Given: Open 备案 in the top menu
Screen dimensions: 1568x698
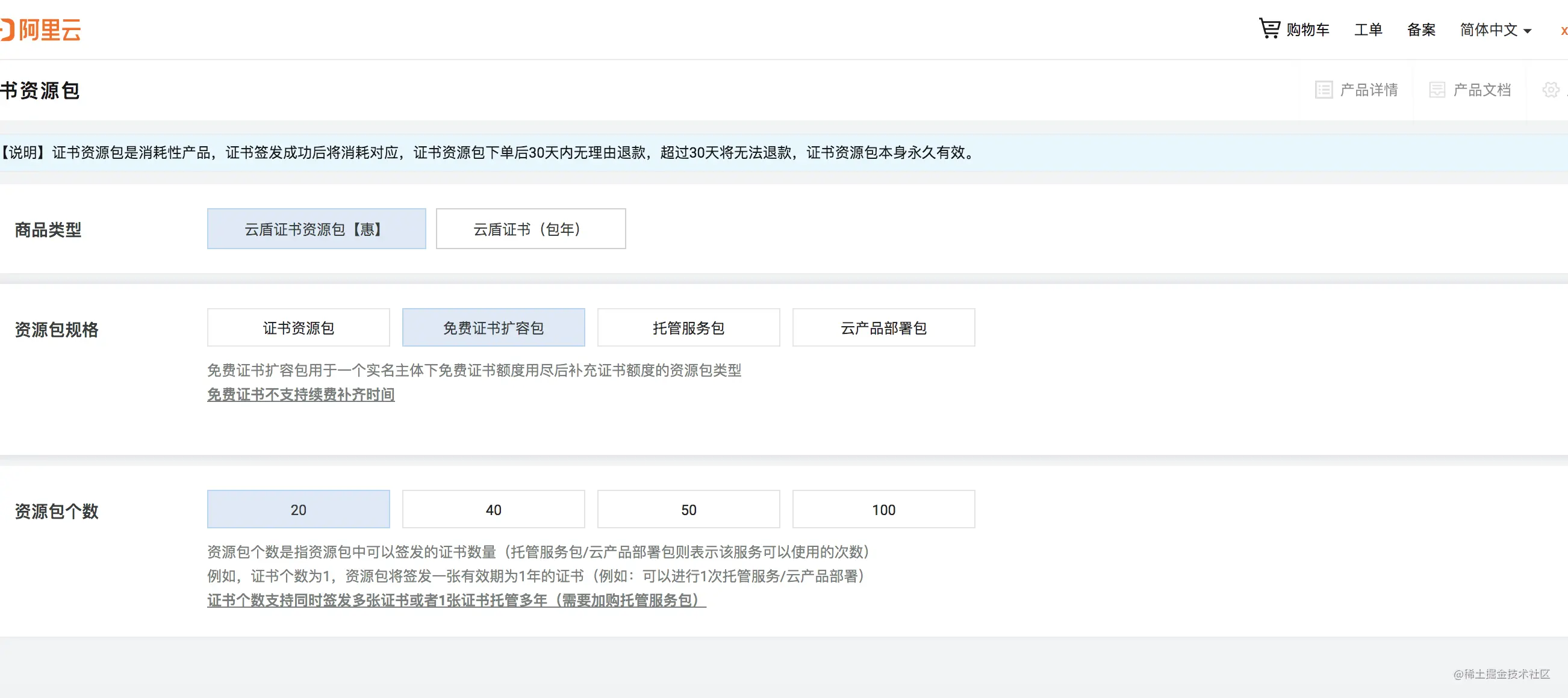Looking at the screenshot, I should (x=1420, y=30).
